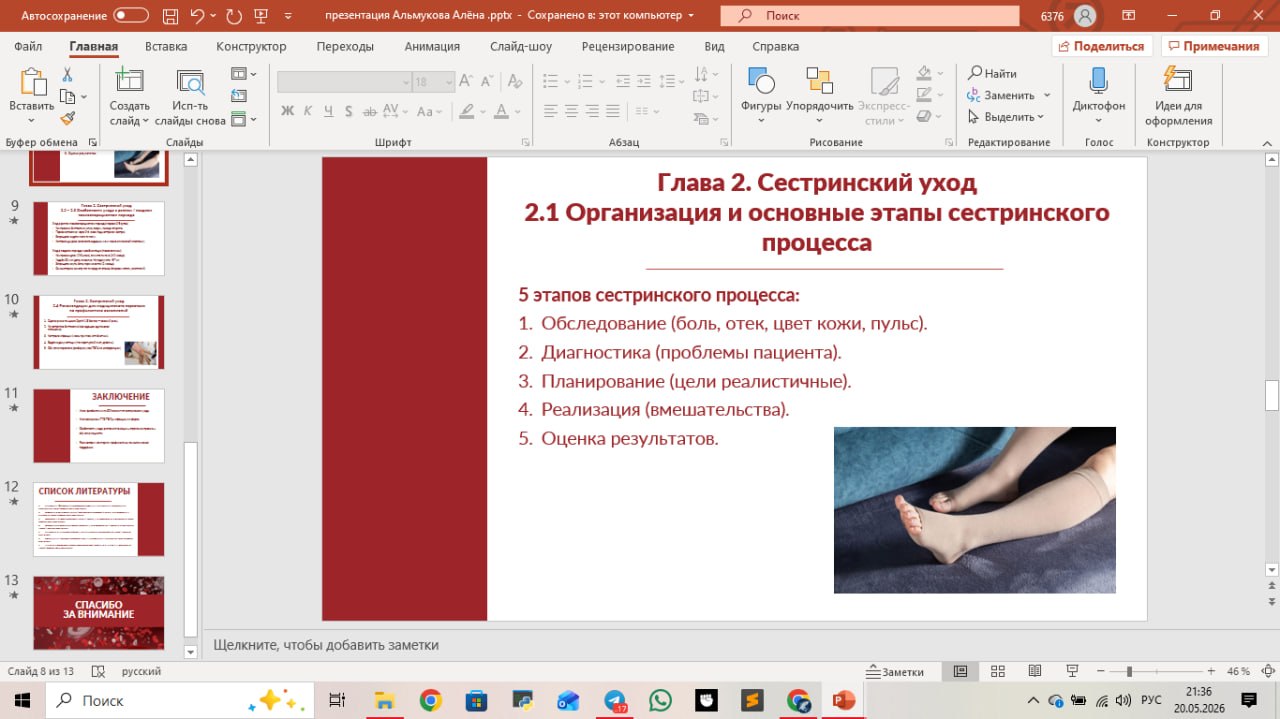Switch to Reading view icon
The image size is (1280, 719).
point(1035,671)
